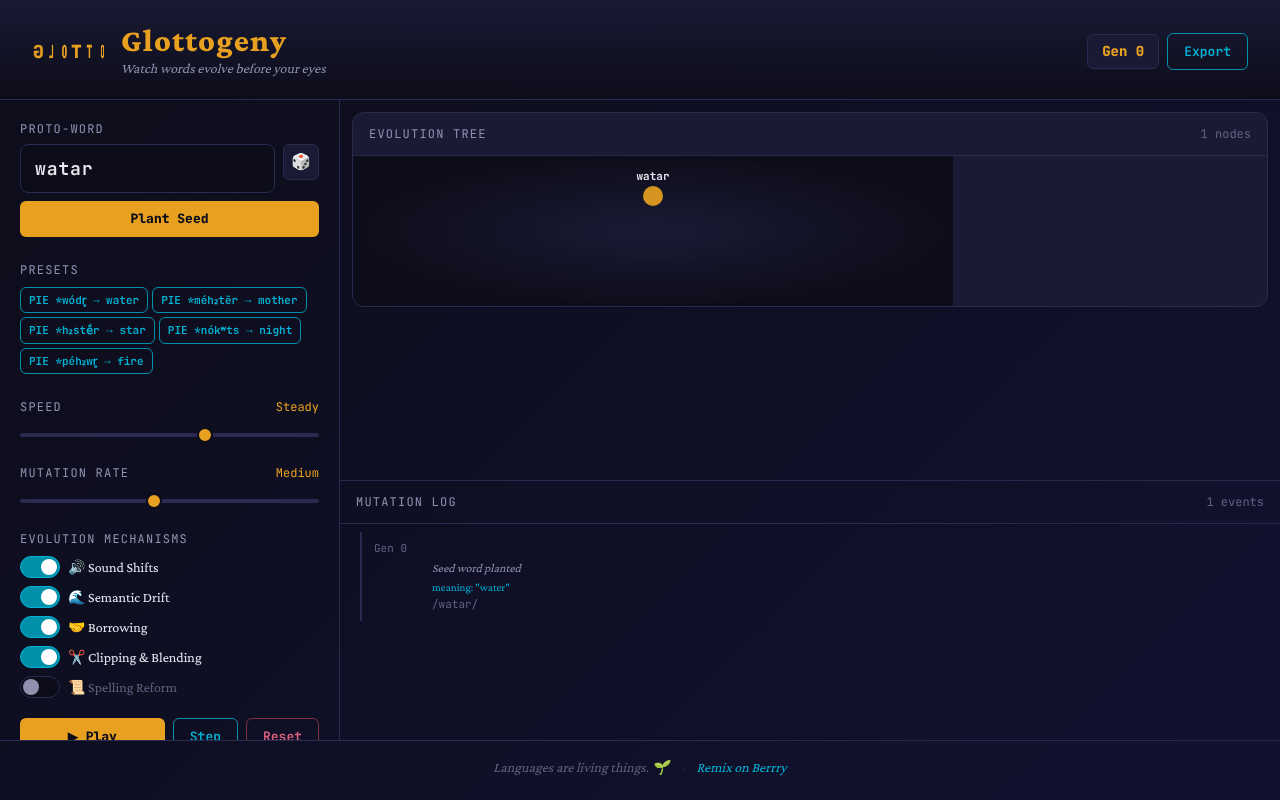Turn off Sound Shifts
1280x800 pixels.
tap(40, 566)
